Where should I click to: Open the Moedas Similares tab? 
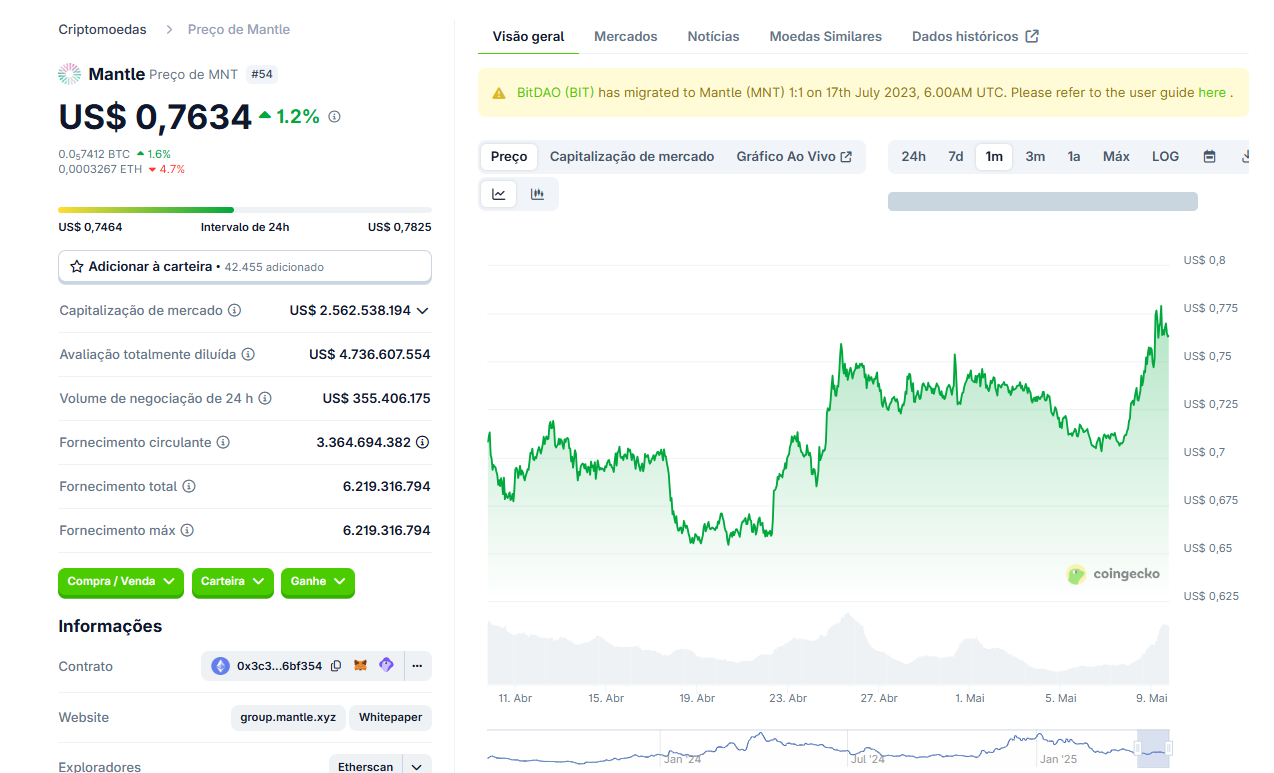826,37
